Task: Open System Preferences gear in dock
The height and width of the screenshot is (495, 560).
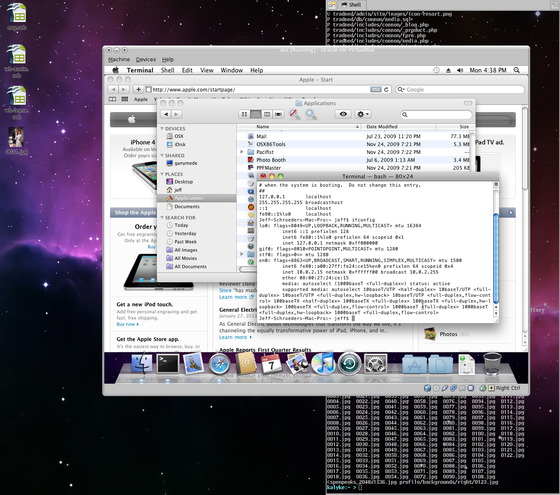Action: tap(375, 364)
